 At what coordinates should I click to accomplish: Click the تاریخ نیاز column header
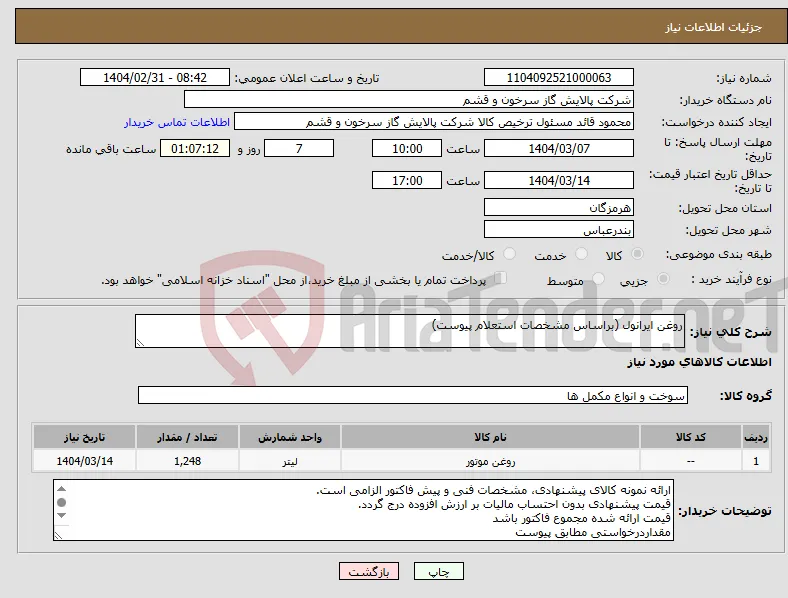84,437
